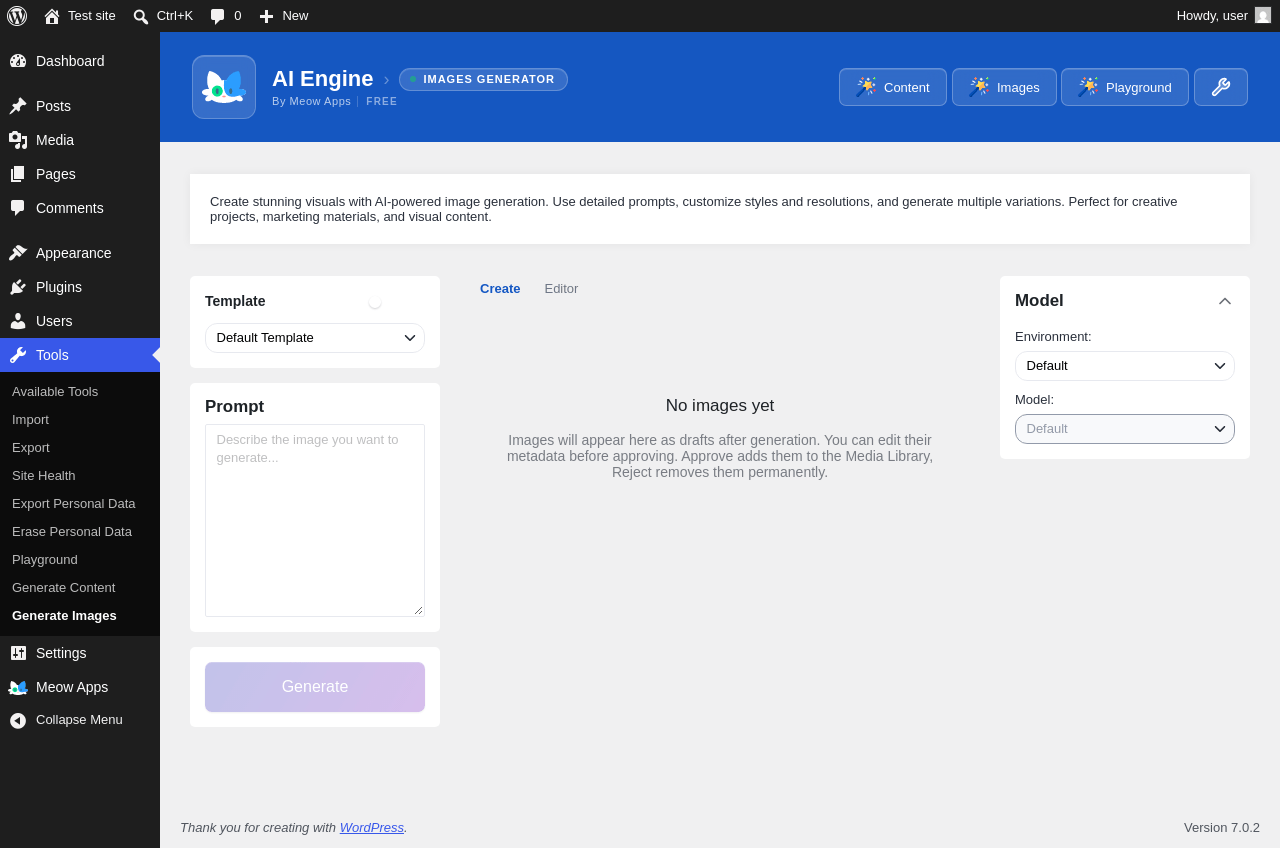Image resolution: width=1280 pixels, height=848 pixels.
Task: Click the Appearance brush icon
Action: [18, 253]
